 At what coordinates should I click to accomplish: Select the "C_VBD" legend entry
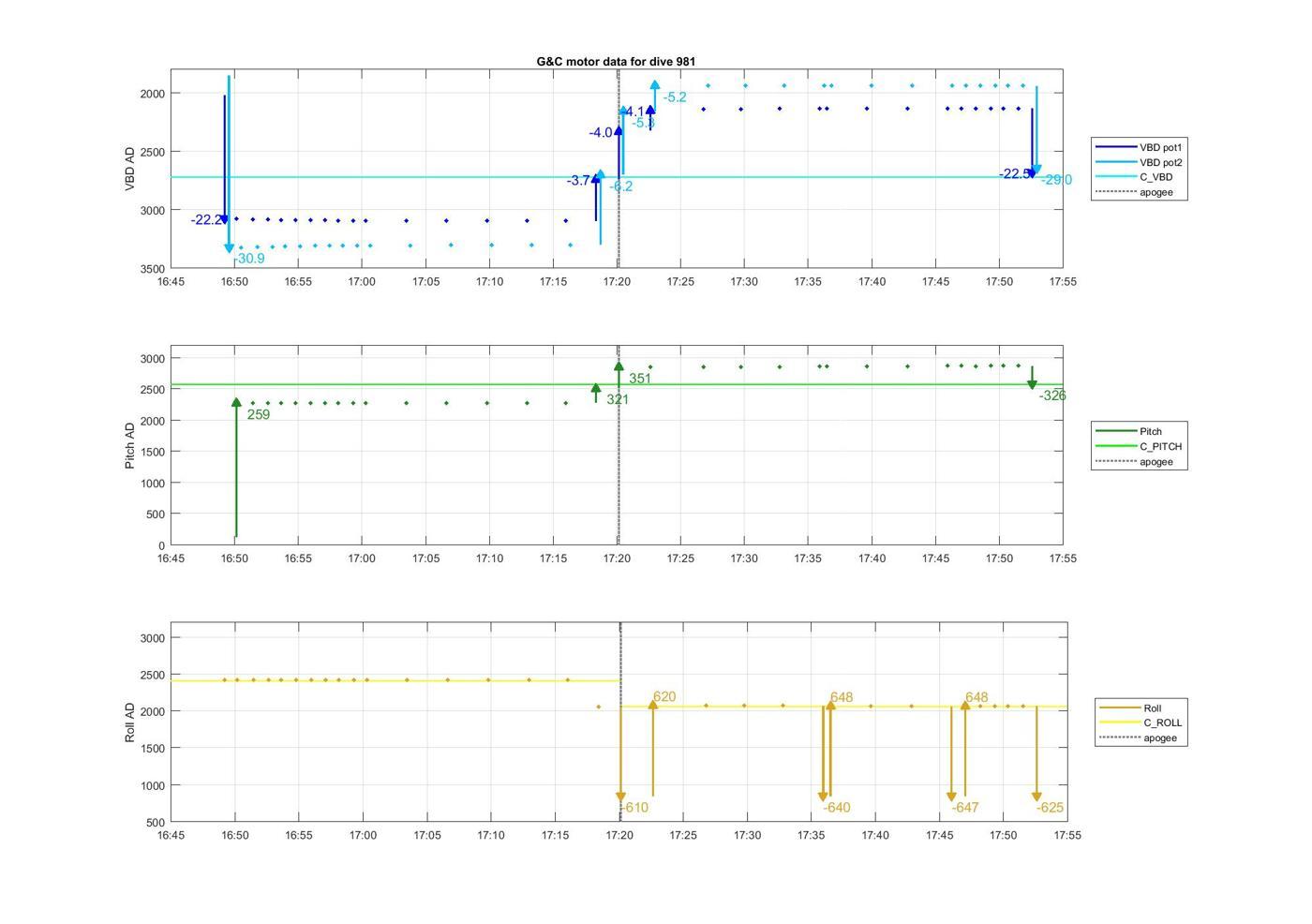tap(1134, 177)
